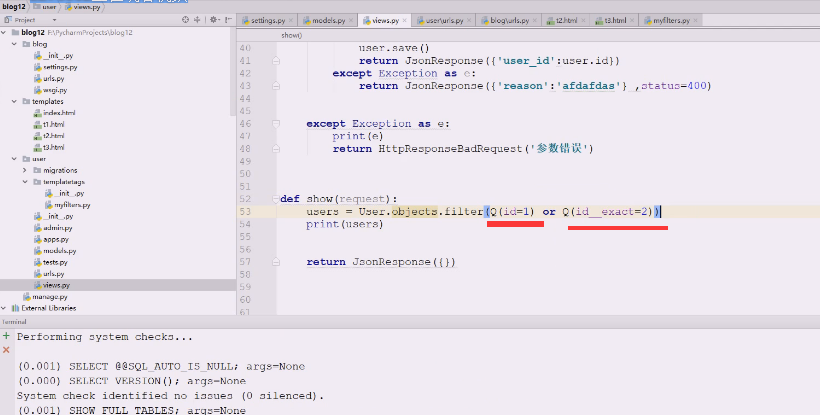Screen dimensions: 820x415
Task: Click 'Performing system checks...' in the terminal
Action: point(105,337)
